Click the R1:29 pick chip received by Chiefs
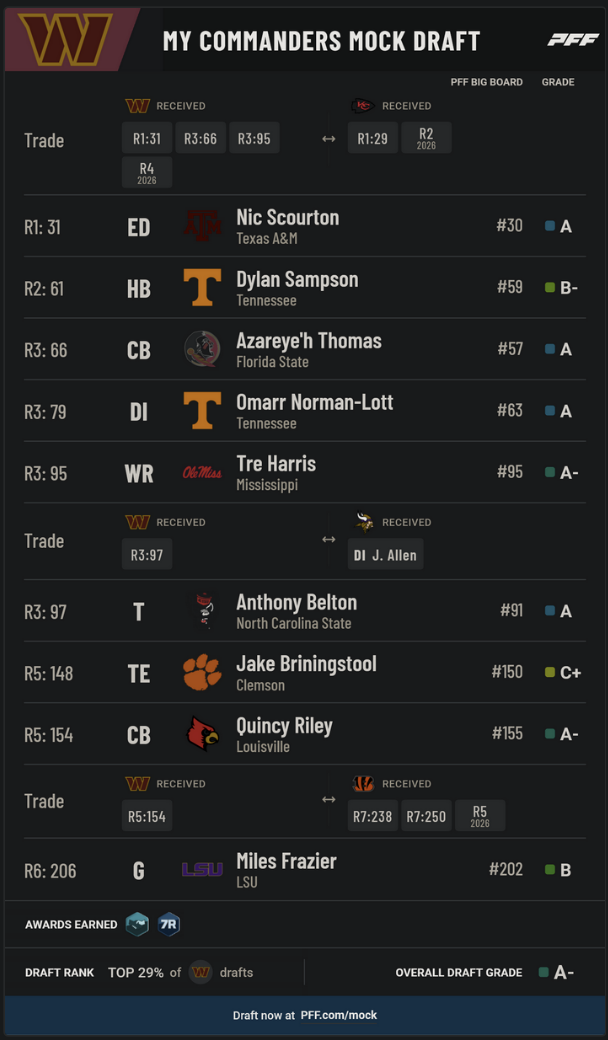The image size is (608, 1040). tap(373, 138)
